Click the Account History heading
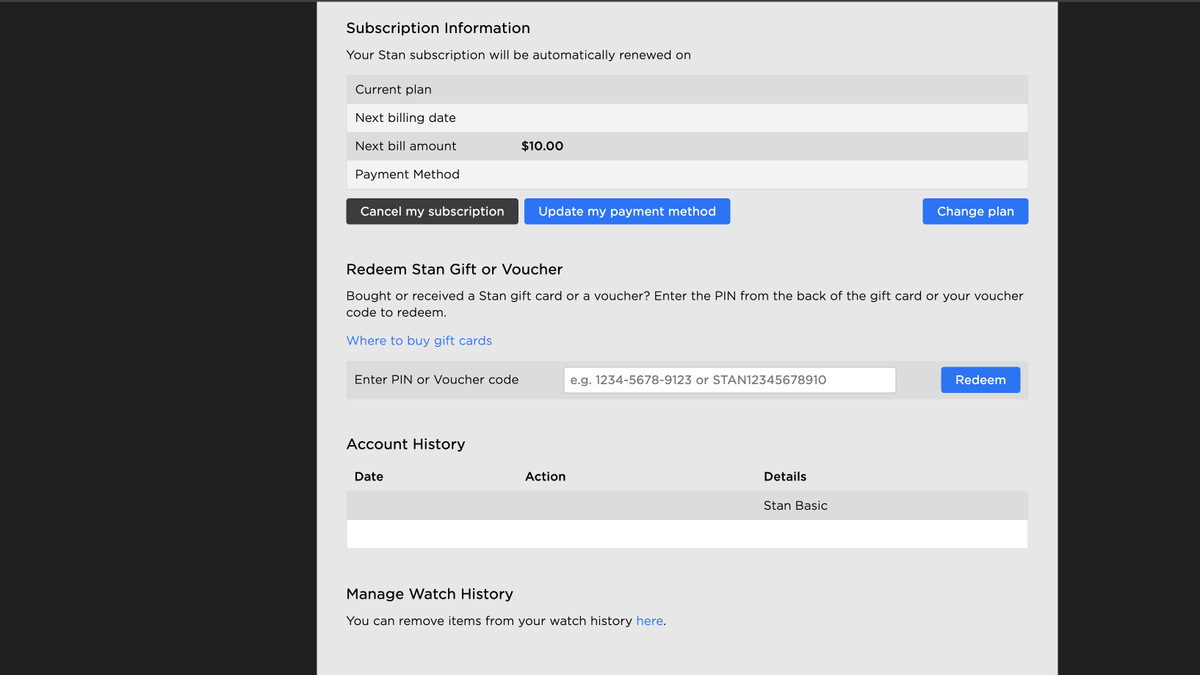The width and height of the screenshot is (1200, 675). (x=405, y=444)
